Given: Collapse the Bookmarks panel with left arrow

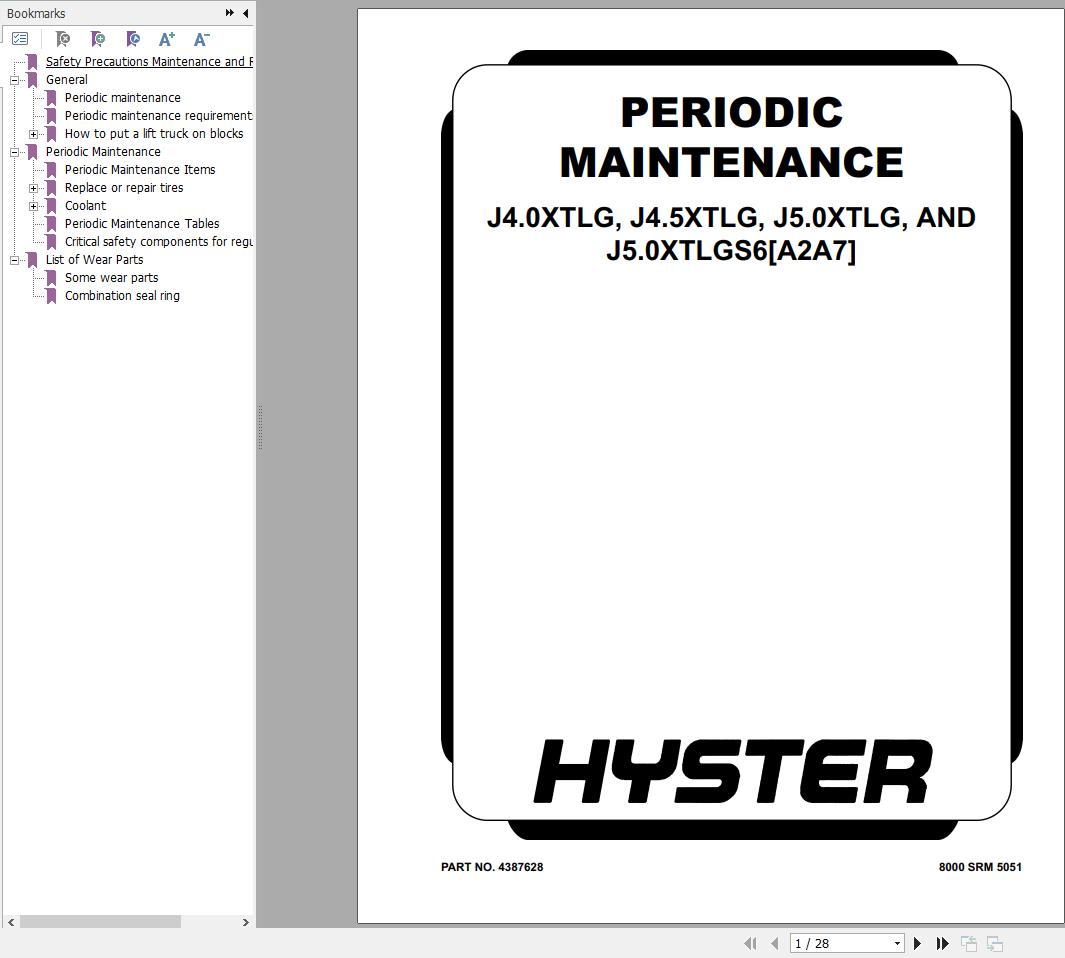Looking at the screenshot, I should point(245,13).
